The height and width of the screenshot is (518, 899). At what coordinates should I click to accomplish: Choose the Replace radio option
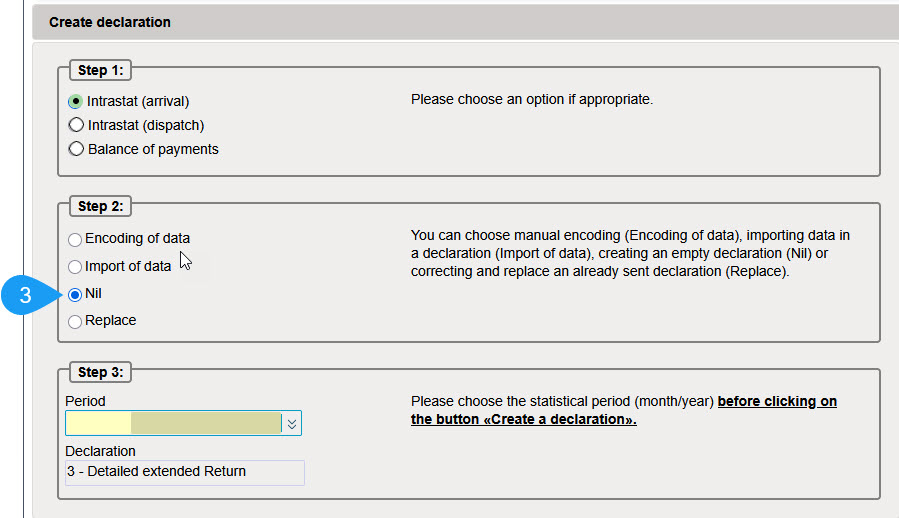[75, 322]
